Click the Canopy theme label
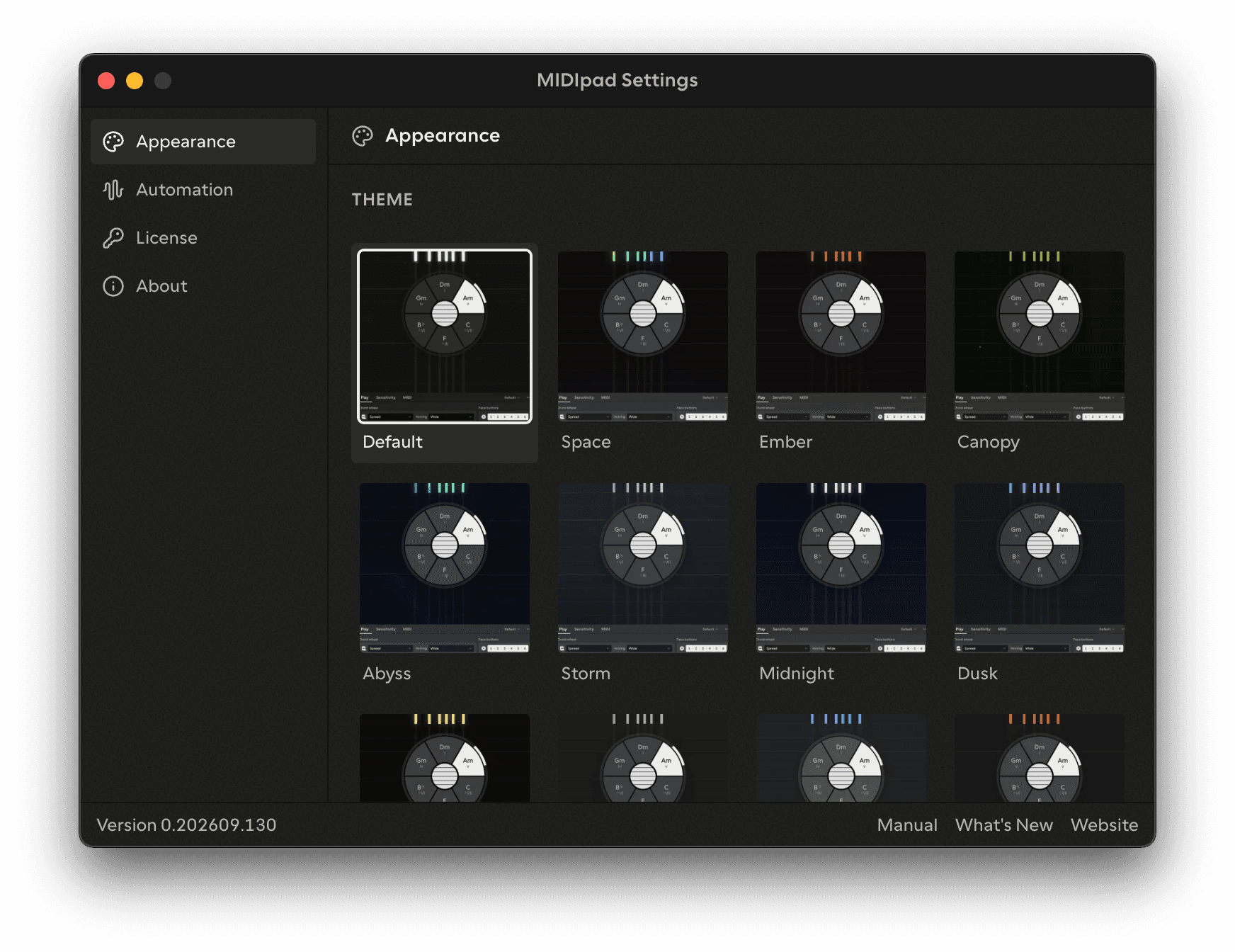This screenshot has height=952, width=1235. [989, 442]
